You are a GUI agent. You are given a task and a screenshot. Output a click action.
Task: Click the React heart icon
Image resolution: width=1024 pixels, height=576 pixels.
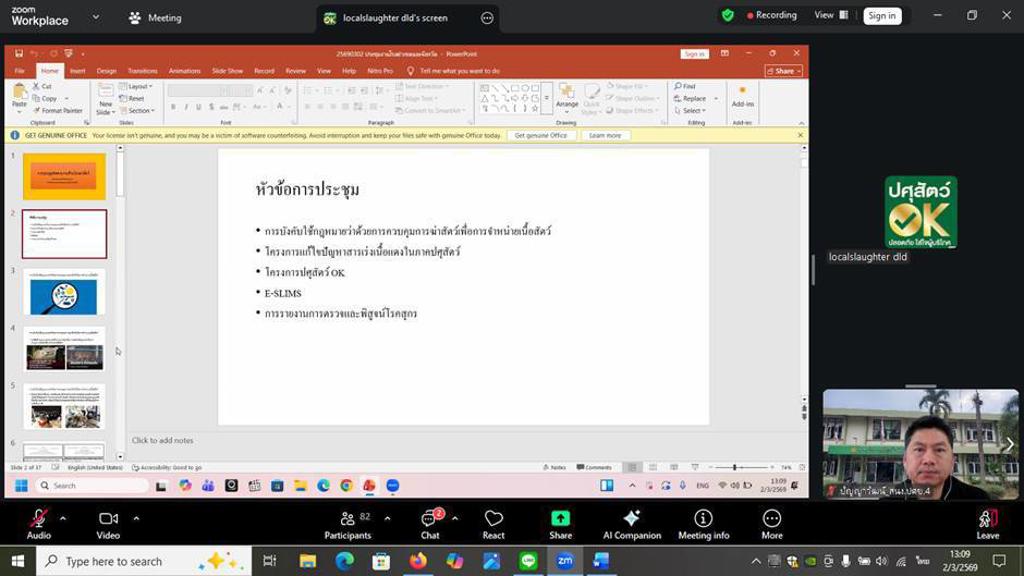(493, 519)
